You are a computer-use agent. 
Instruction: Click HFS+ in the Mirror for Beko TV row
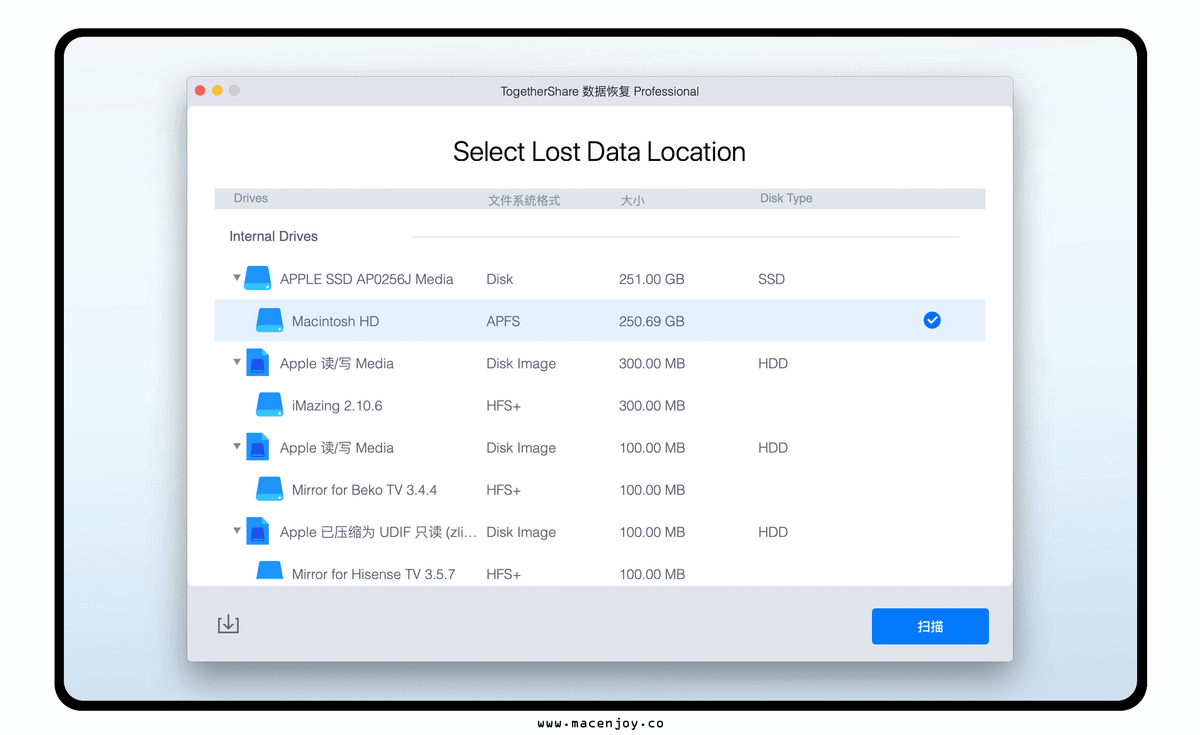click(x=504, y=489)
